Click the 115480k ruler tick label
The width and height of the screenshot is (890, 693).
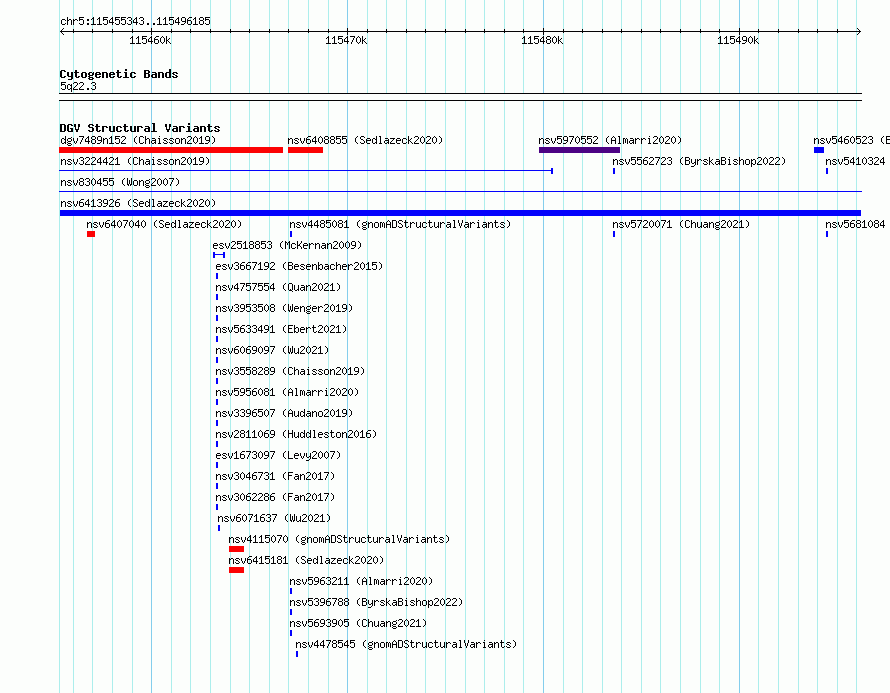(542, 40)
